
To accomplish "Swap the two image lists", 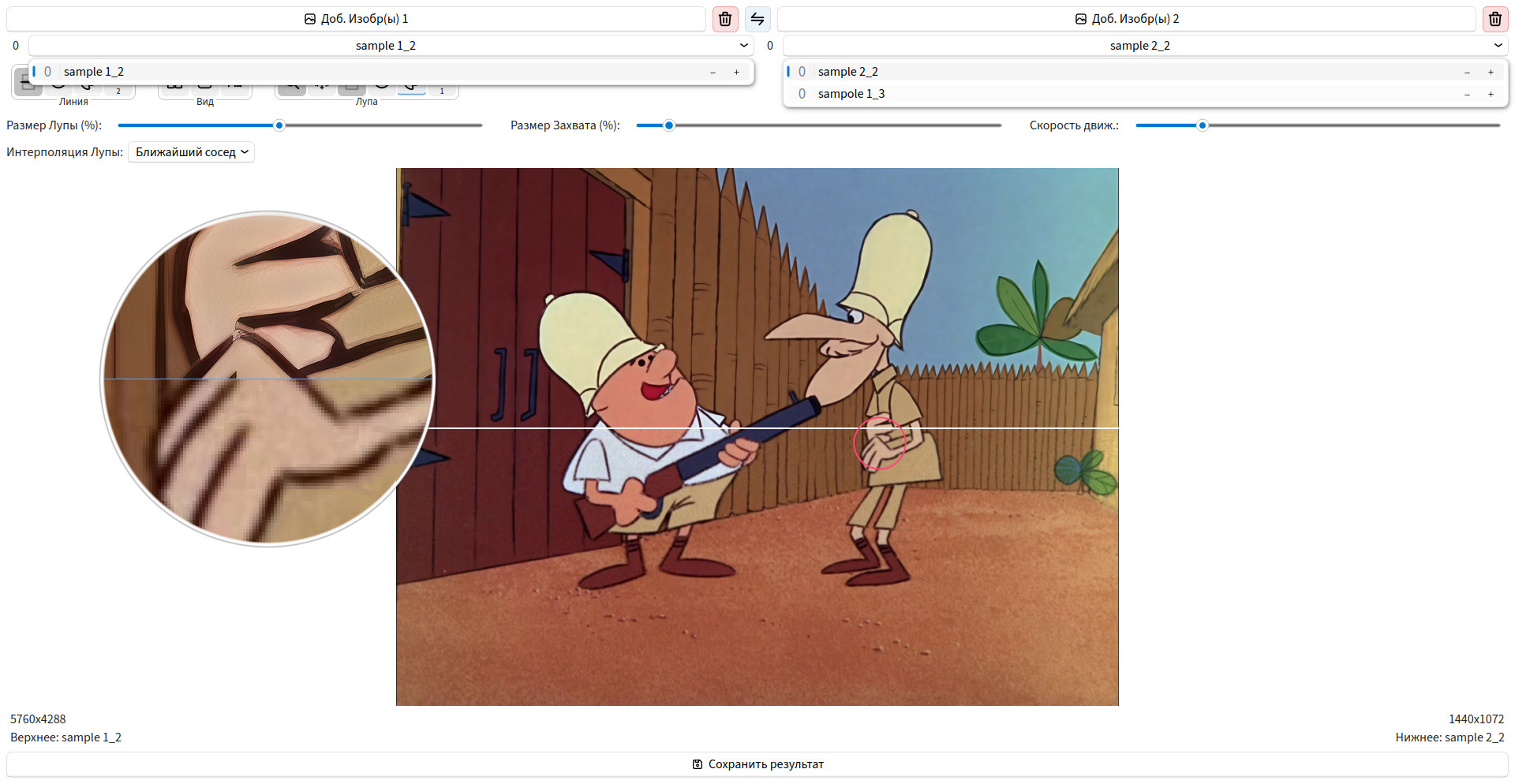I will (x=757, y=19).
